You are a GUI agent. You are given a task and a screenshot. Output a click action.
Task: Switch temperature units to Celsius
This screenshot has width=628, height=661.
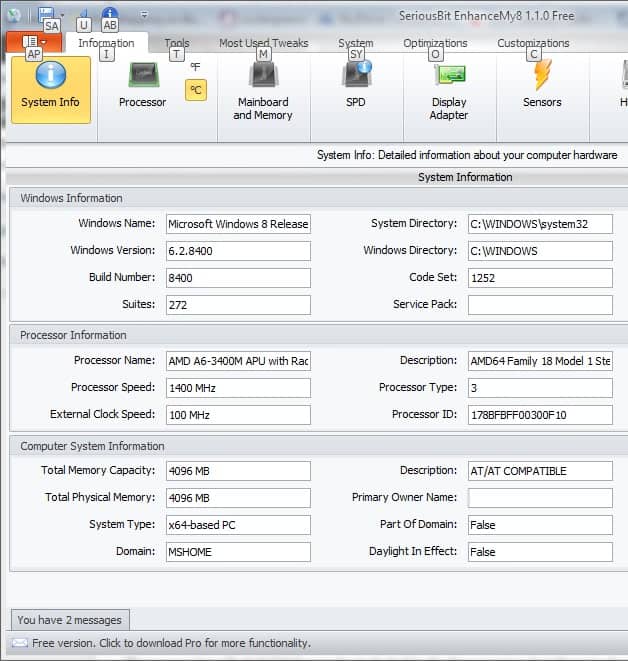click(196, 90)
